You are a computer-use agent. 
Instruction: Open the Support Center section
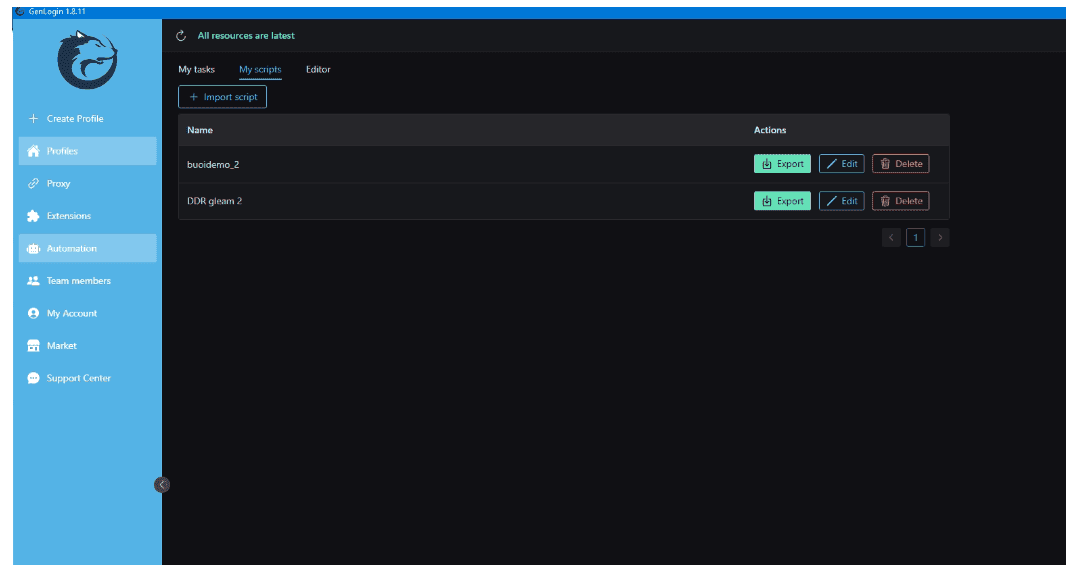pos(87,378)
